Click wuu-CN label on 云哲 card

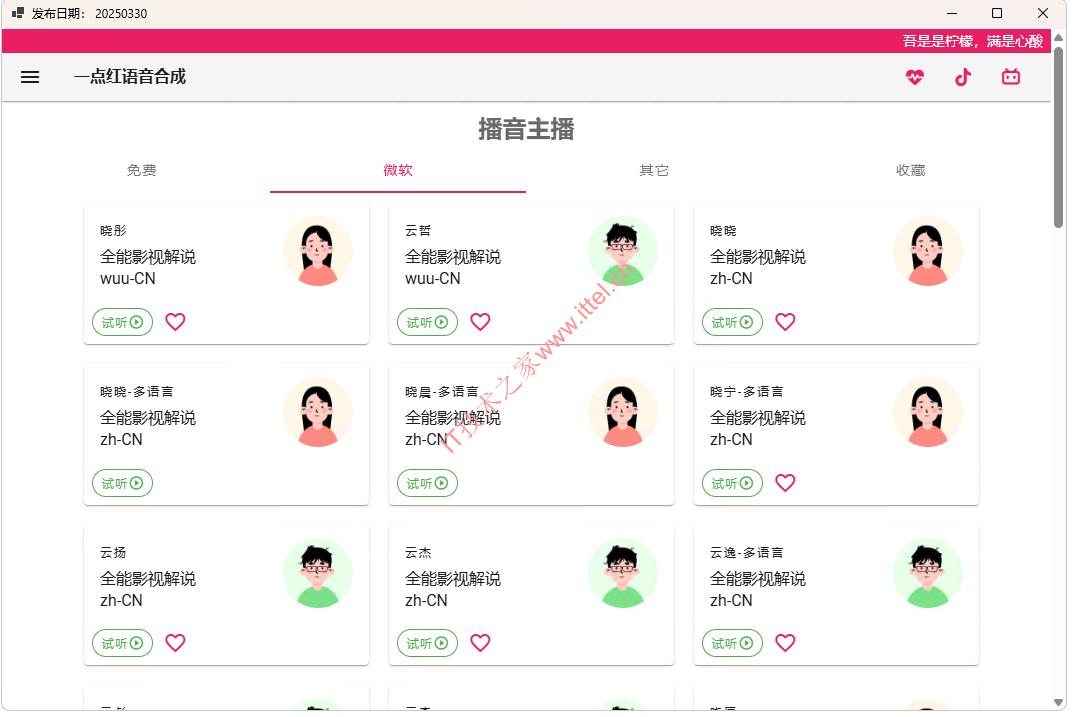(433, 279)
